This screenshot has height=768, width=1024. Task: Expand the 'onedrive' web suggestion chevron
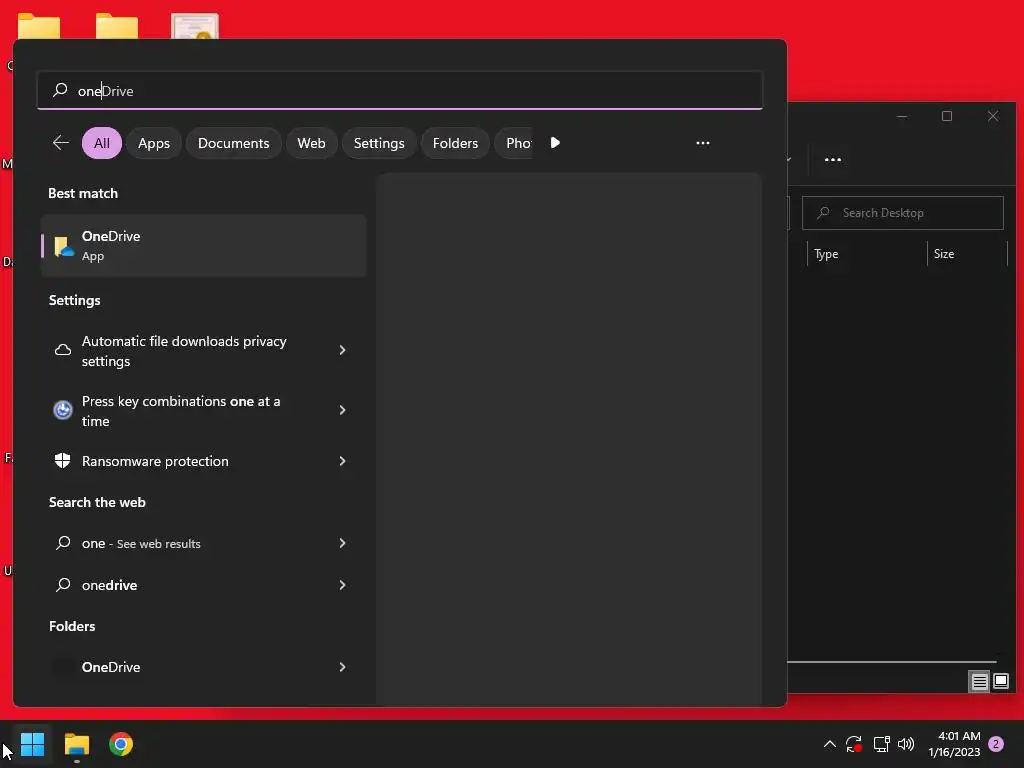click(x=342, y=584)
